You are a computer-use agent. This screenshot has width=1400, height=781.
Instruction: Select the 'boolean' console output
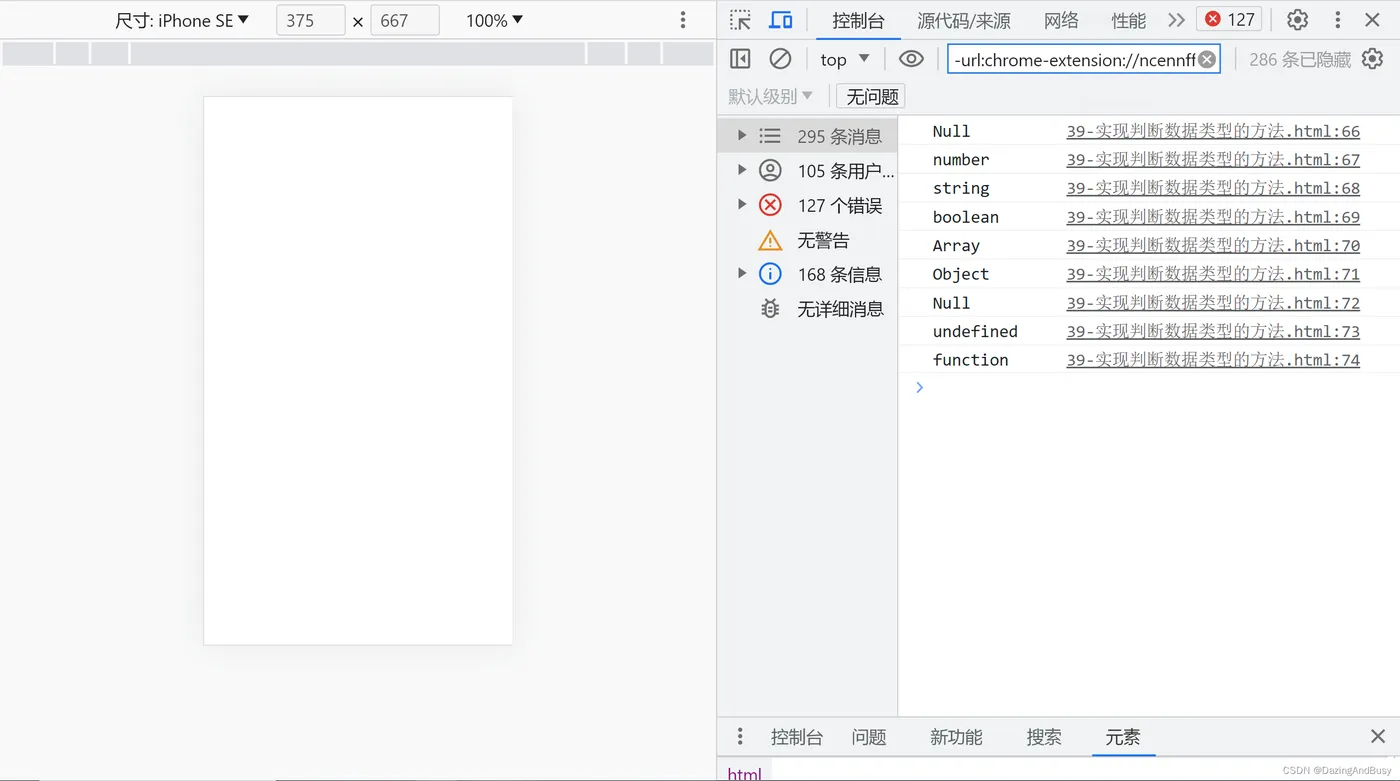[966, 217]
